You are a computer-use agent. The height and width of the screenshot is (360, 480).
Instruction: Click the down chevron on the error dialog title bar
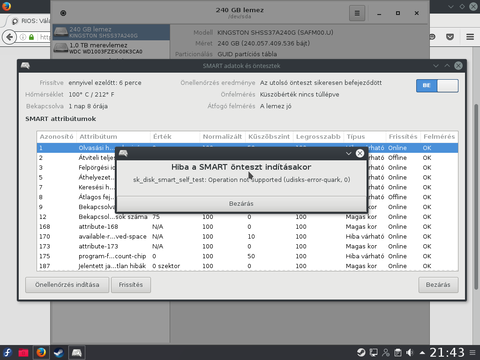tap(349, 153)
